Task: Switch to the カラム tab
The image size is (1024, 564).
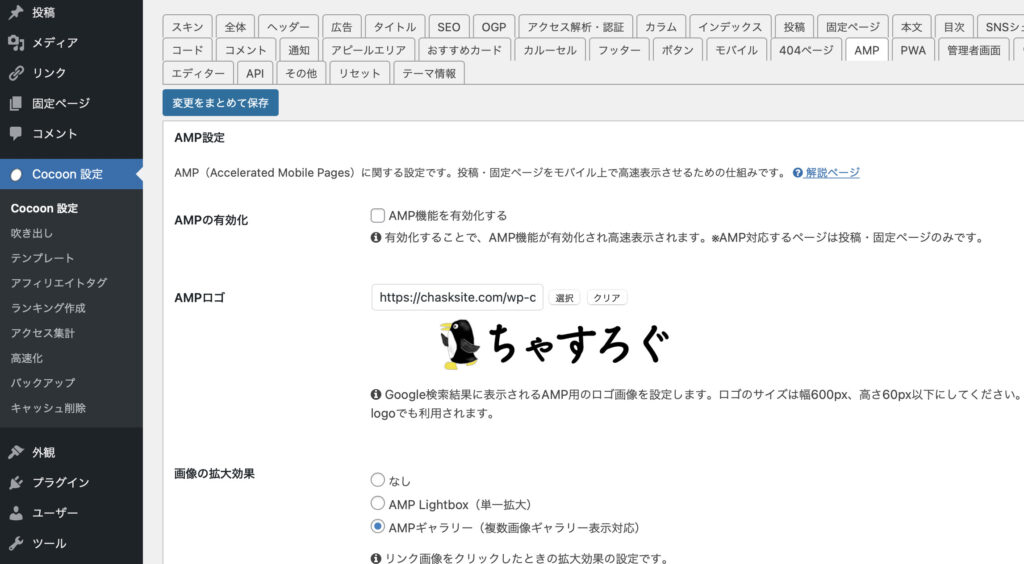Action: tap(661, 27)
